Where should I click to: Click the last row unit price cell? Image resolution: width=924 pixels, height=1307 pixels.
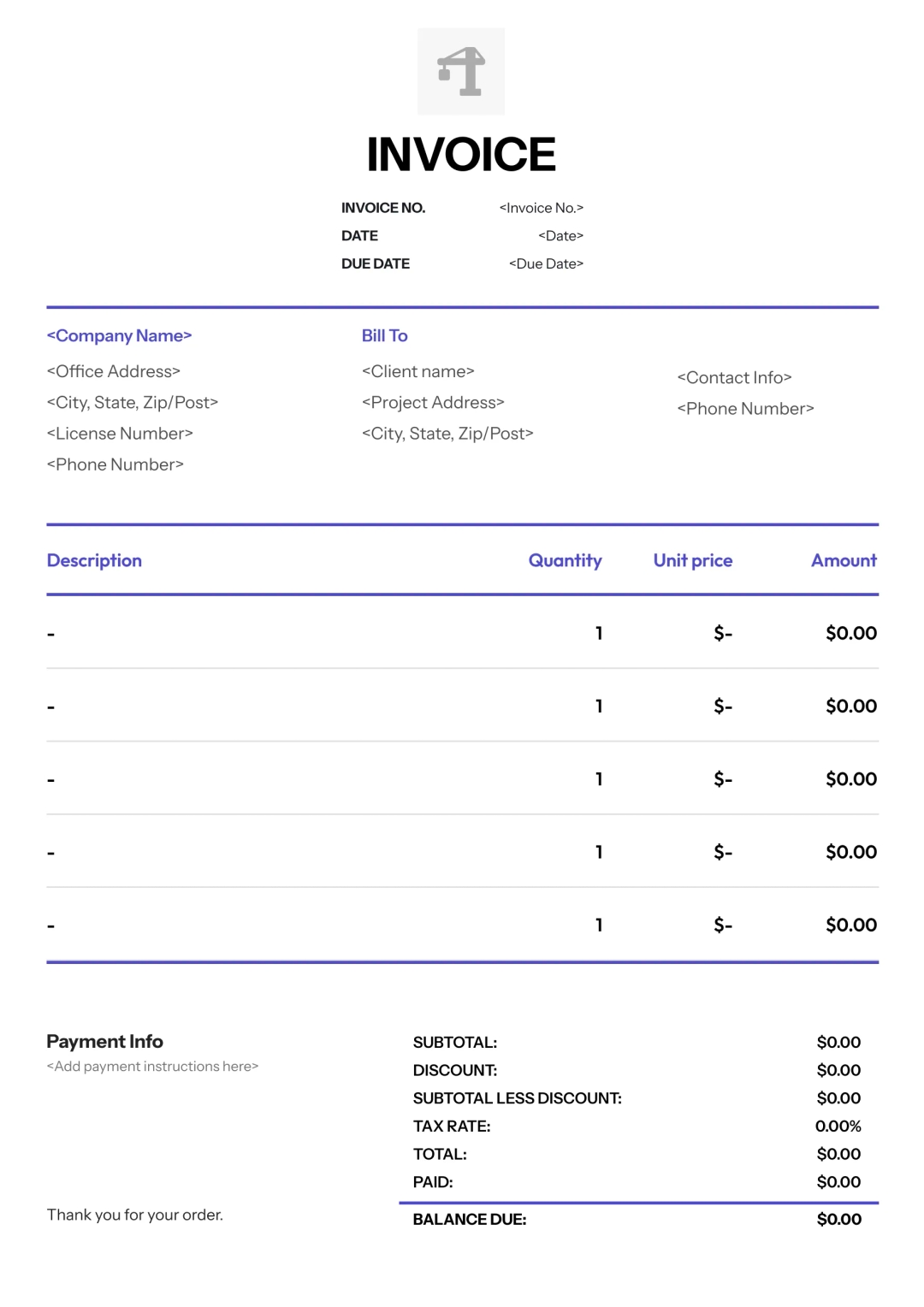(723, 926)
